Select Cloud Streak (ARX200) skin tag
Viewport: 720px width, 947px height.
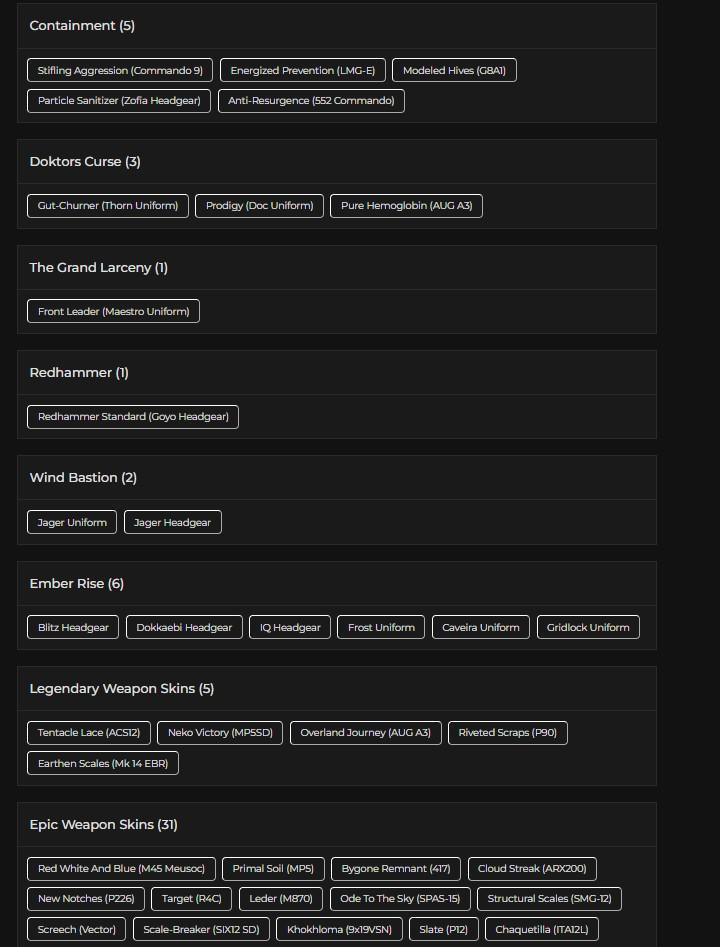coord(532,869)
